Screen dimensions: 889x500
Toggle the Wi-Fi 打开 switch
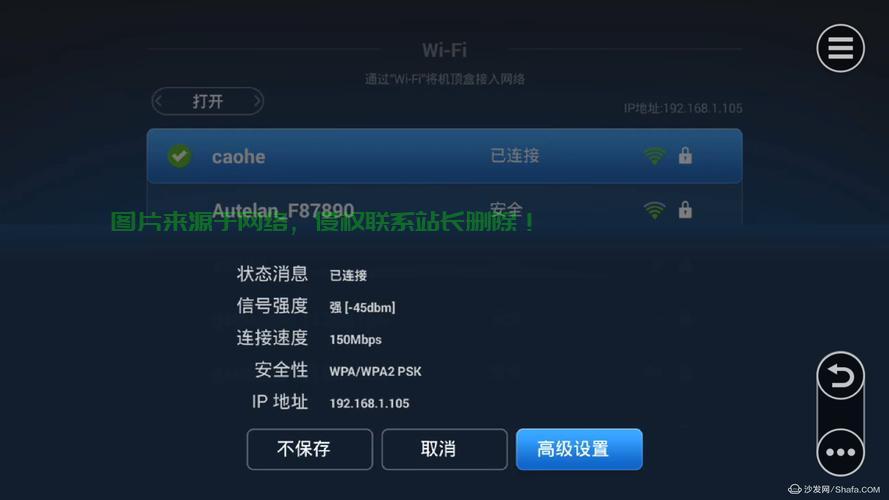208,101
